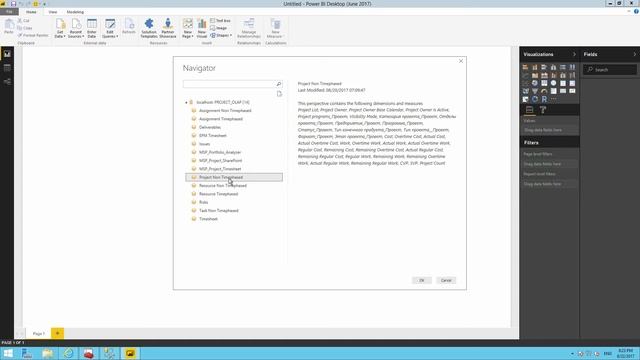Switch to the Modeling ribbon tab
Viewport: 640px width, 360px height.
[75, 12]
